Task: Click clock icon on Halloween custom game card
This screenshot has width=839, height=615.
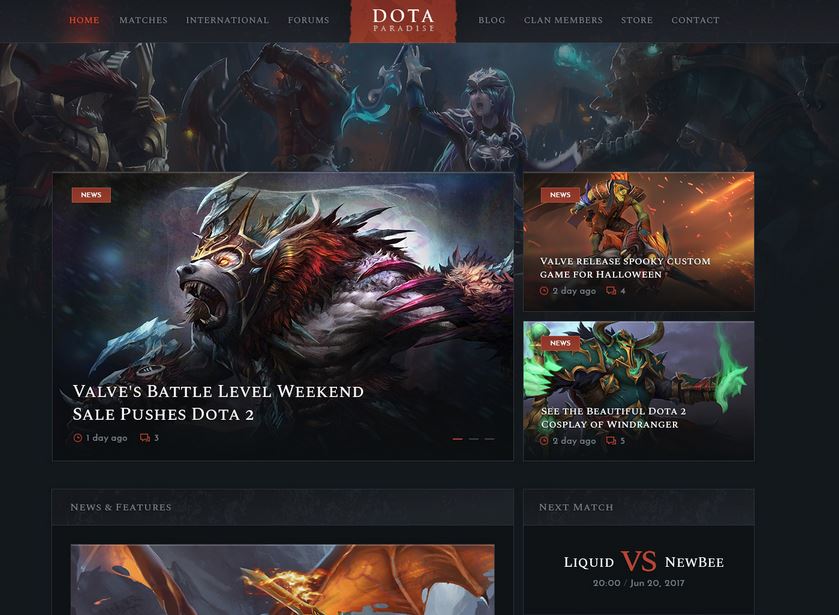Action: [544, 291]
